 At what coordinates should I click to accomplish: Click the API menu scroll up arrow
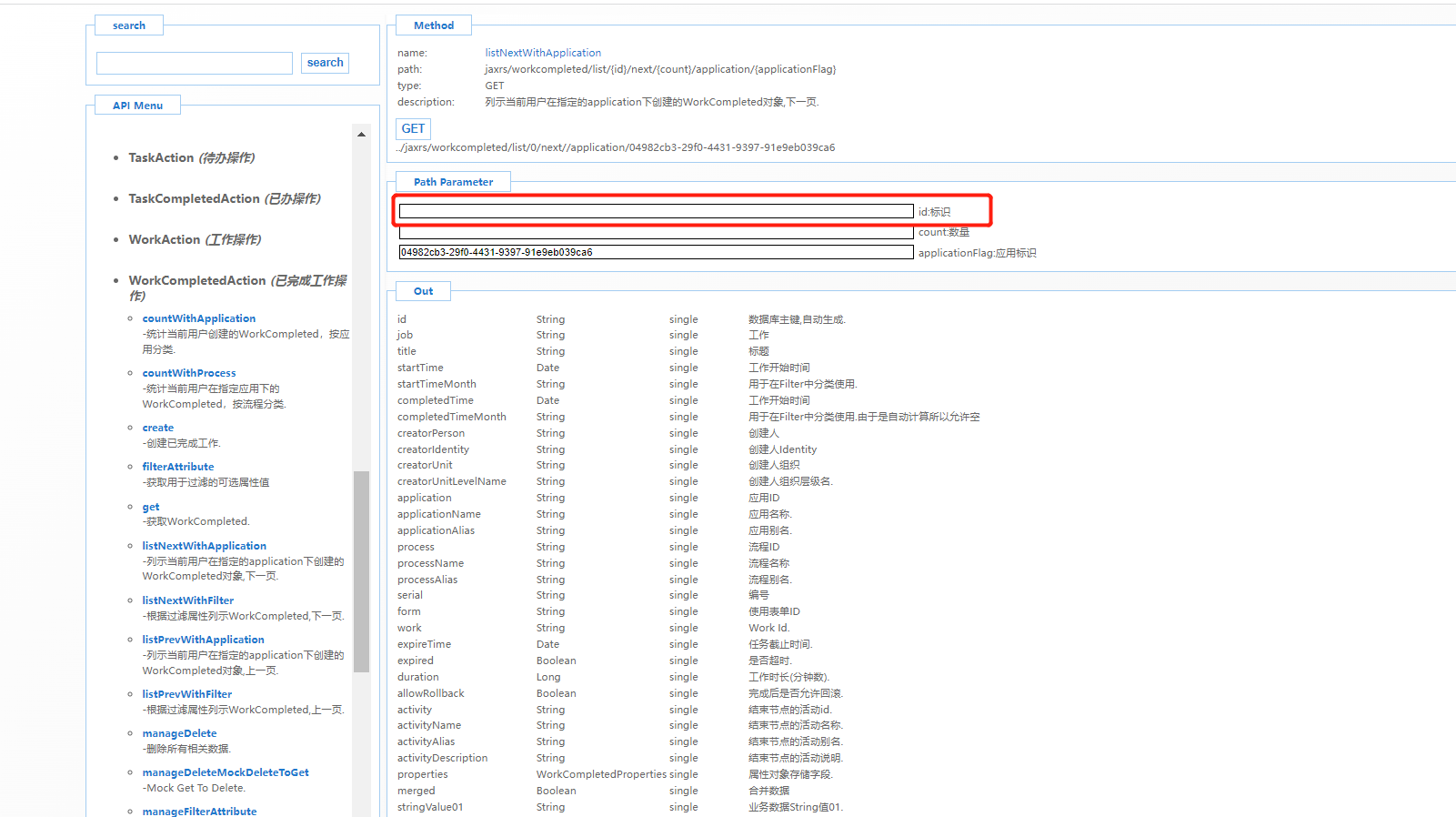click(361, 134)
